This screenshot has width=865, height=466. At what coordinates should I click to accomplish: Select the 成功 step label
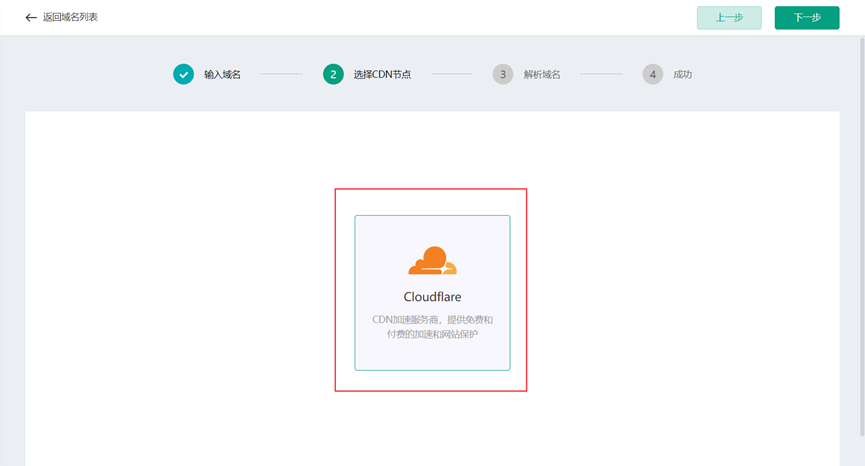[x=682, y=74]
